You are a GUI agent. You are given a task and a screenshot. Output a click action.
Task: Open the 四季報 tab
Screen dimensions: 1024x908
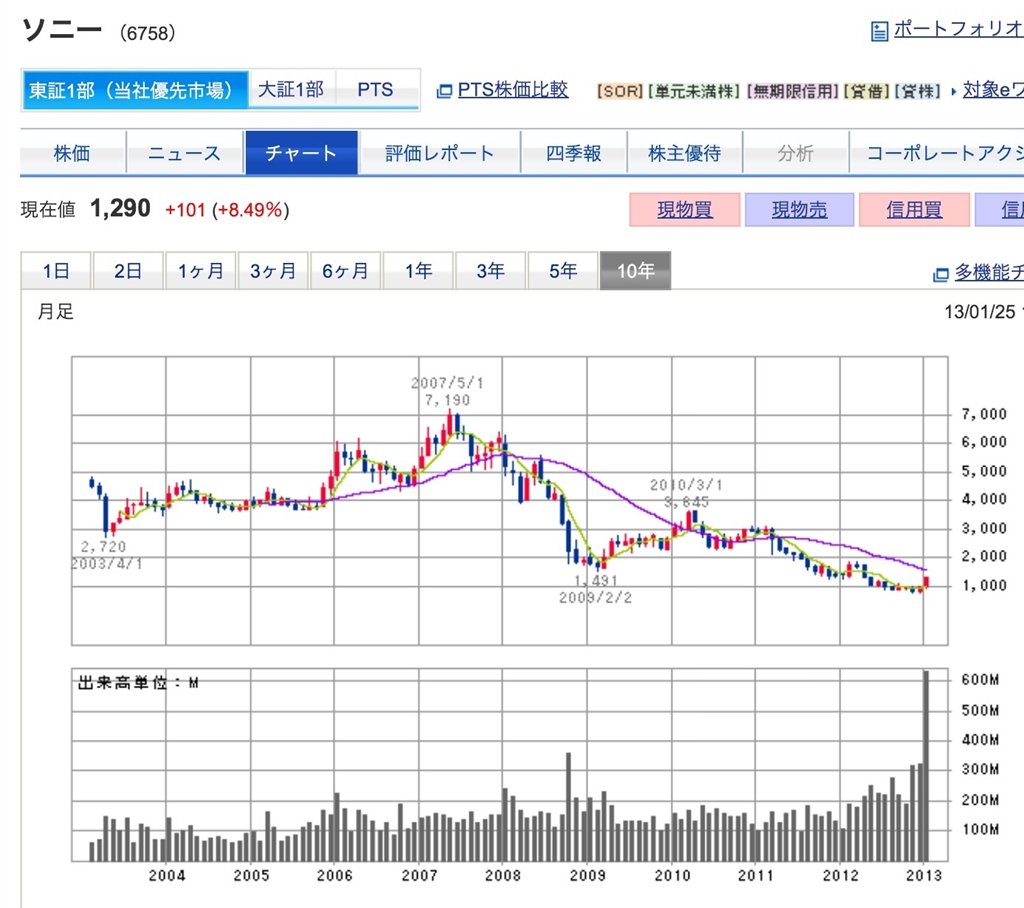[573, 153]
